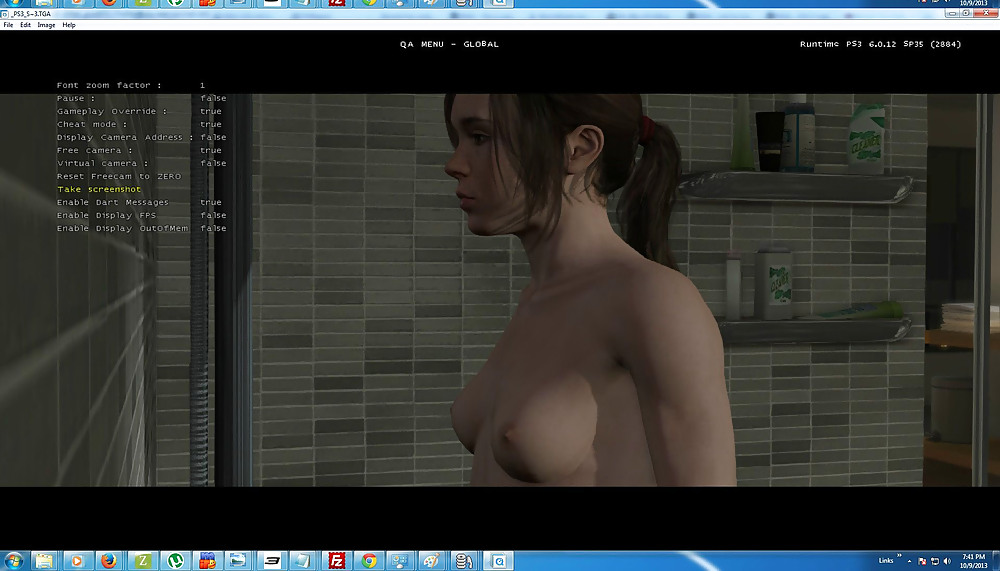1000x571 pixels.
Task: Select 'Reset Freecam to ZERO' entry
Action: coord(119,177)
